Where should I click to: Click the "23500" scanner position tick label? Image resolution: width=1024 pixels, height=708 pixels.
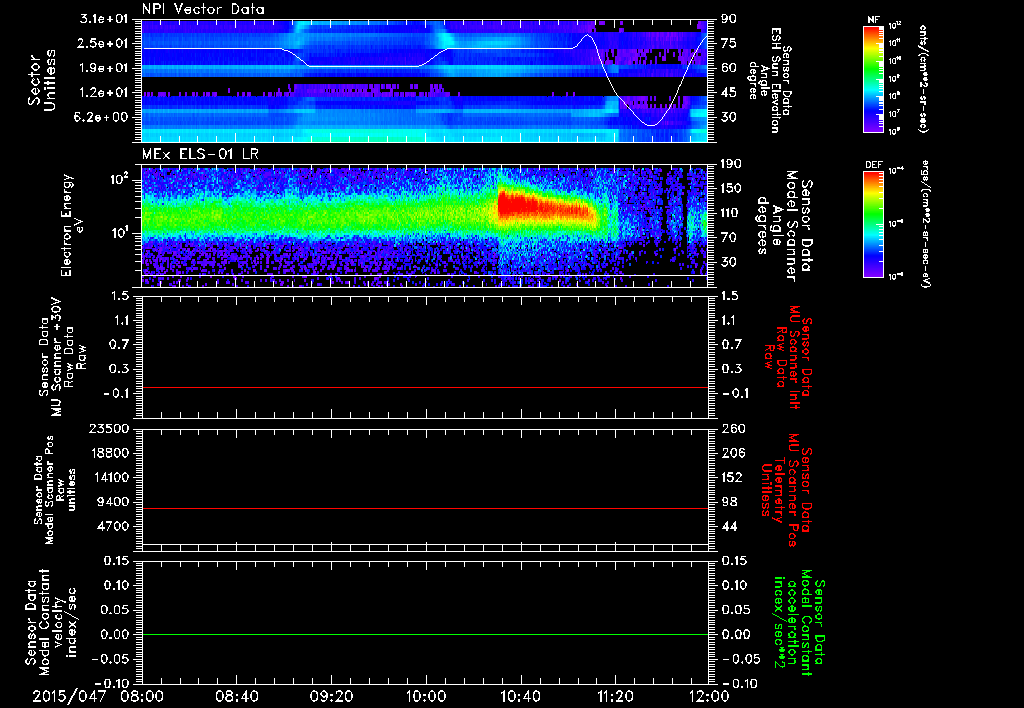click(108, 428)
